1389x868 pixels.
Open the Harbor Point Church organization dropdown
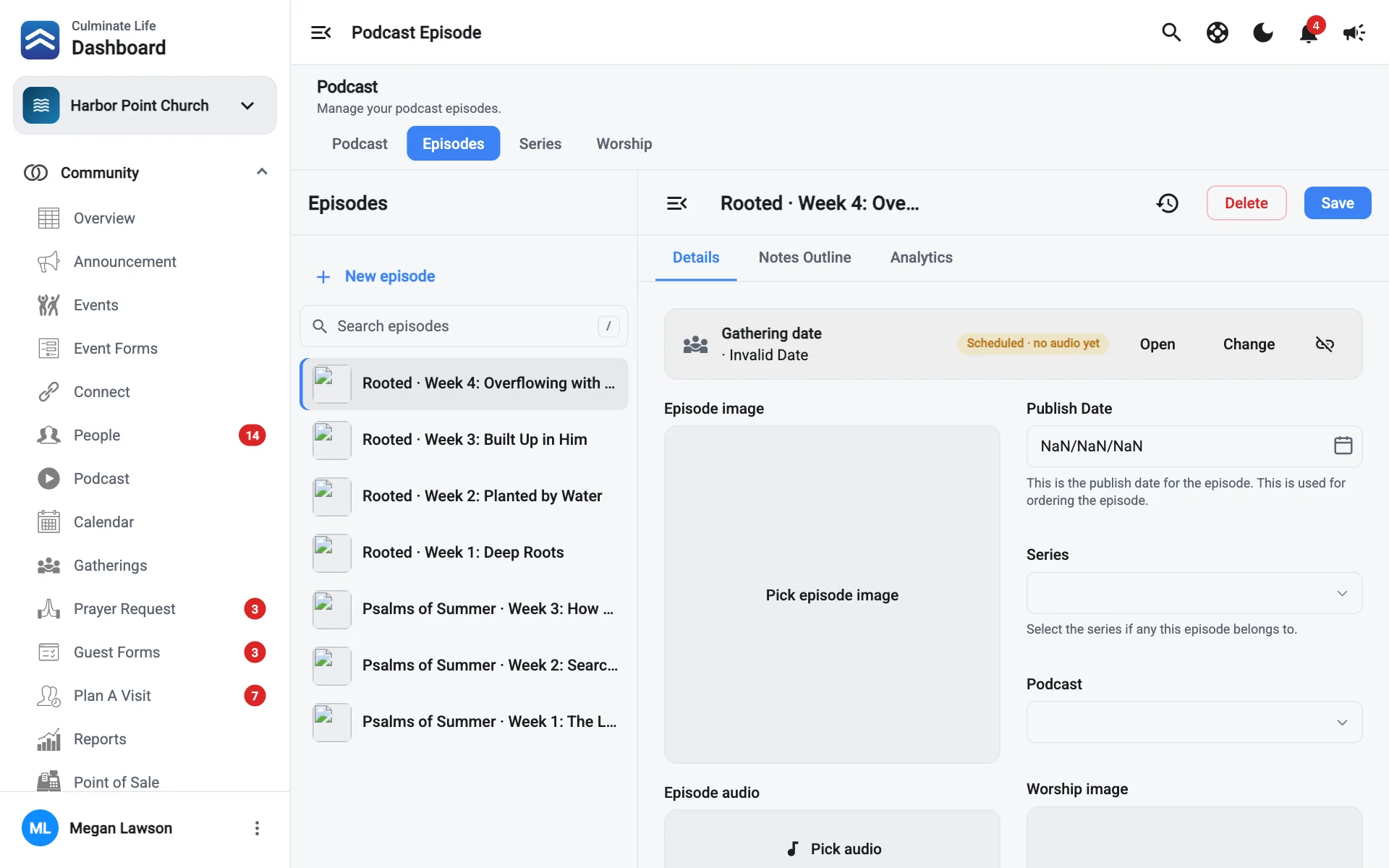(145, 106)
